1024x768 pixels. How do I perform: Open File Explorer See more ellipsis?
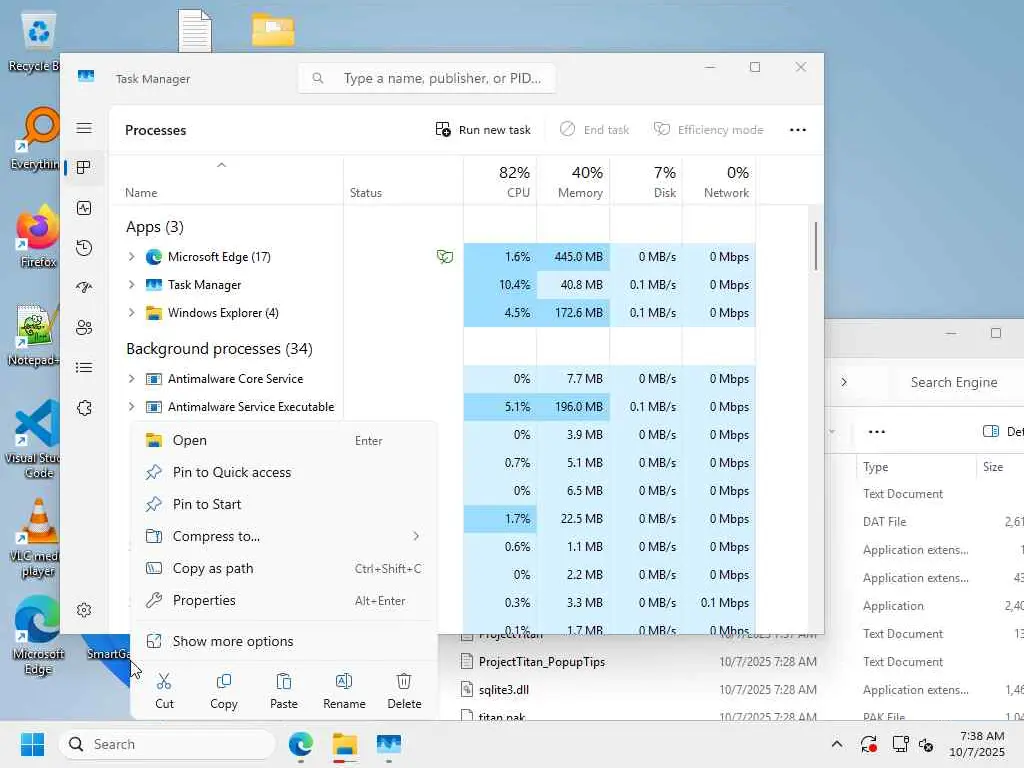coord(876,432)
